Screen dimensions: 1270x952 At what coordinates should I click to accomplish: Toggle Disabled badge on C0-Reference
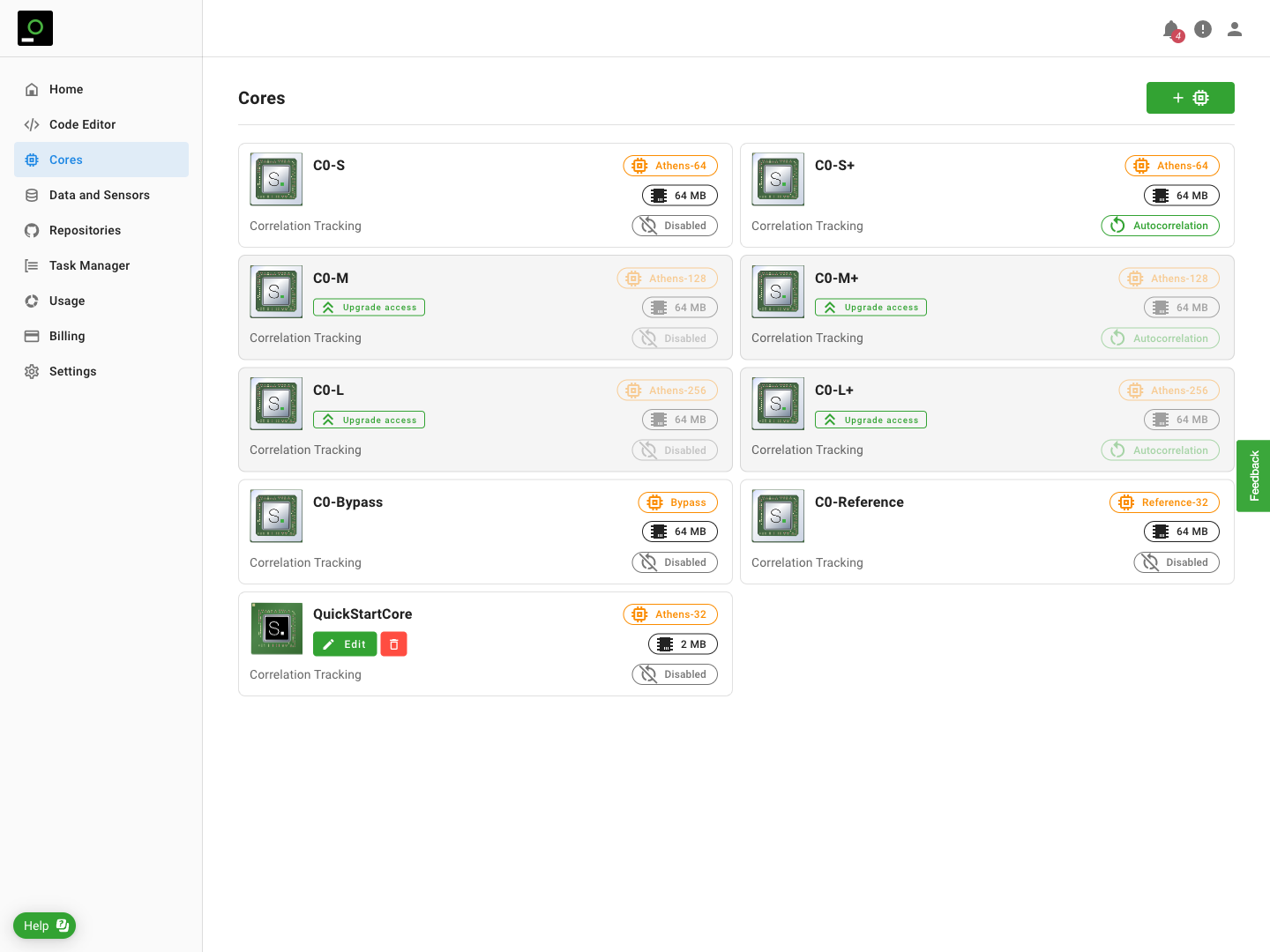coord(1177,562)
